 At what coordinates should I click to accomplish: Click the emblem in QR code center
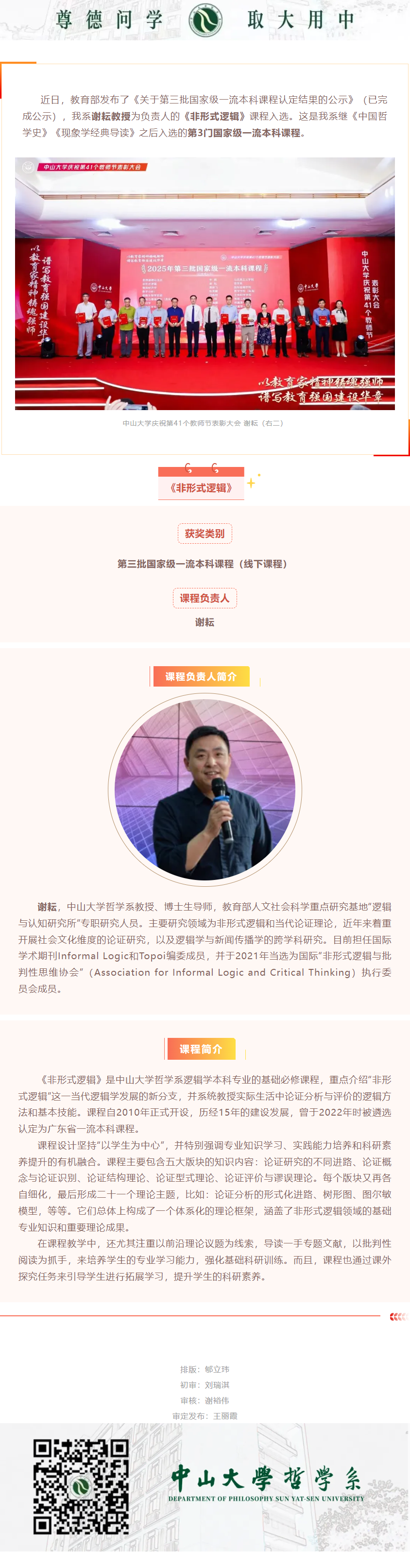click(80, 1486)
